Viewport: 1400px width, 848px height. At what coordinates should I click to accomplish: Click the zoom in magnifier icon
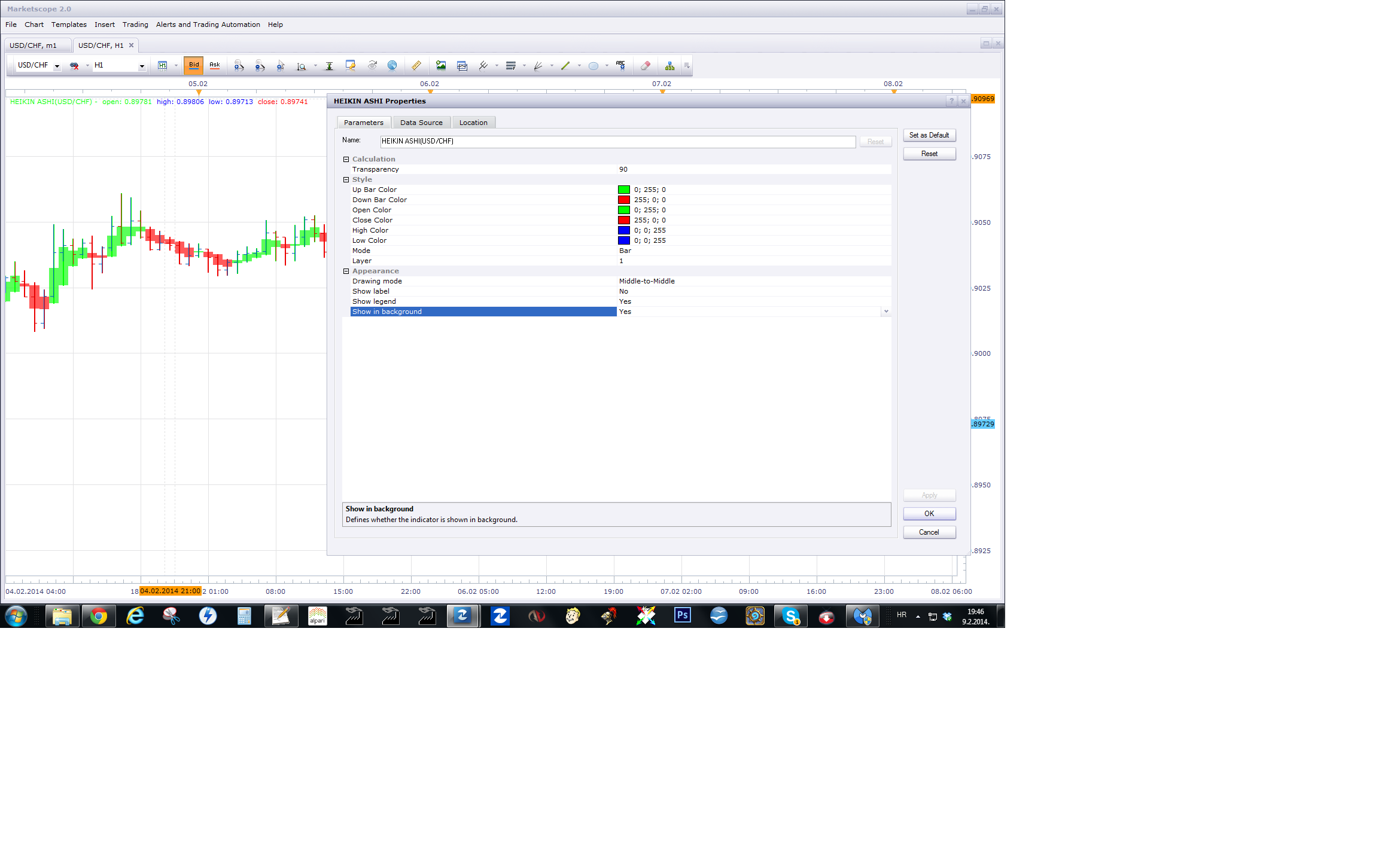coord(239,66)
